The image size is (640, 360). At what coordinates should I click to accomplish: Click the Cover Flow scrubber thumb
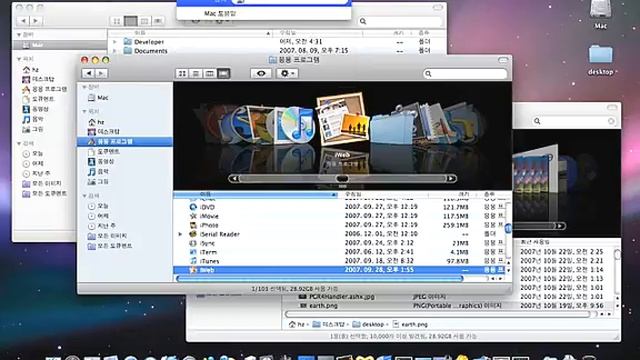coord(342,179)
